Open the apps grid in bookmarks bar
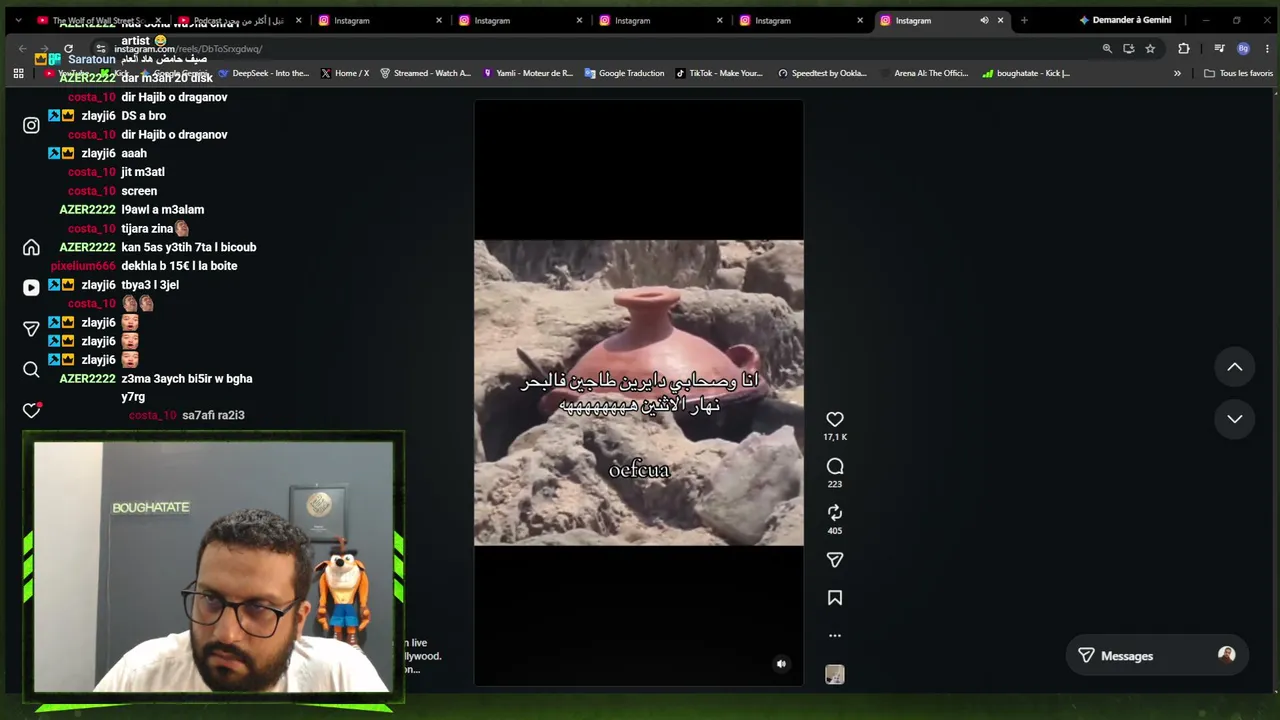Viewport: 1280px width, 720px height. click(x=18, y=73)
